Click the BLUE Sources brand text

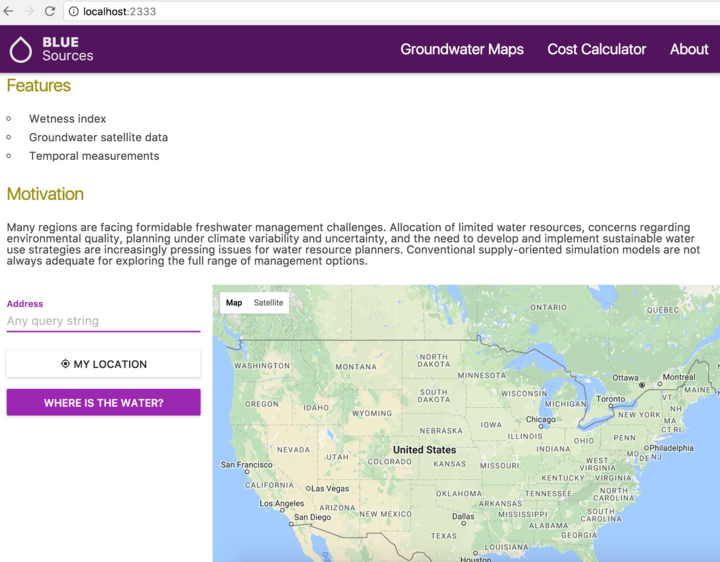(x=67, y=49)
